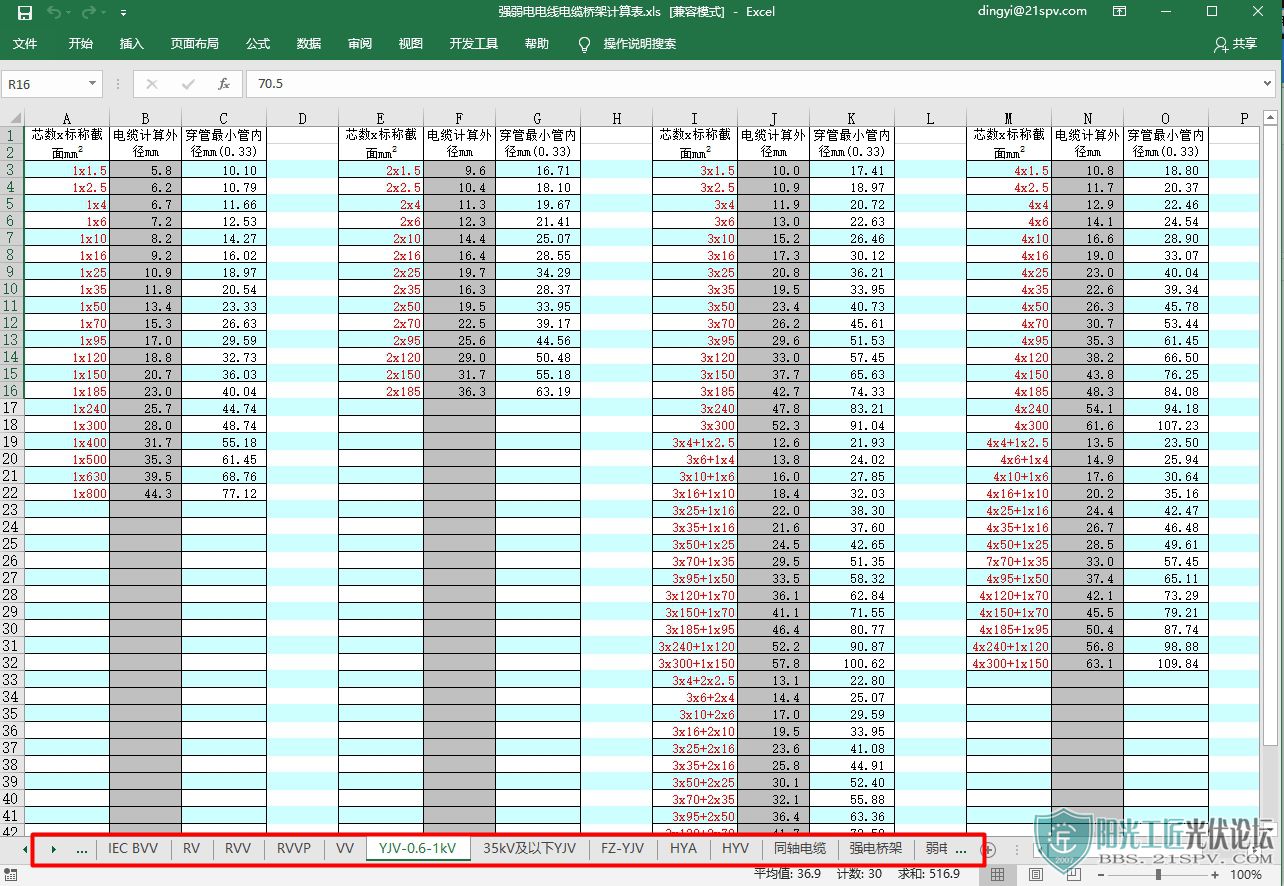Click cell A16 containing 1x185
The image size is (1284, 886).
67,391
